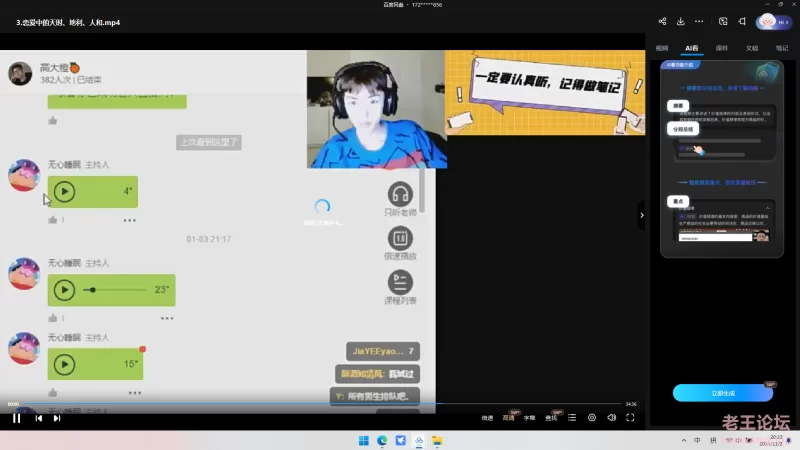Click the video progress bar
Viewport: 800px width, 450px height.
click(x=321, y=404)
